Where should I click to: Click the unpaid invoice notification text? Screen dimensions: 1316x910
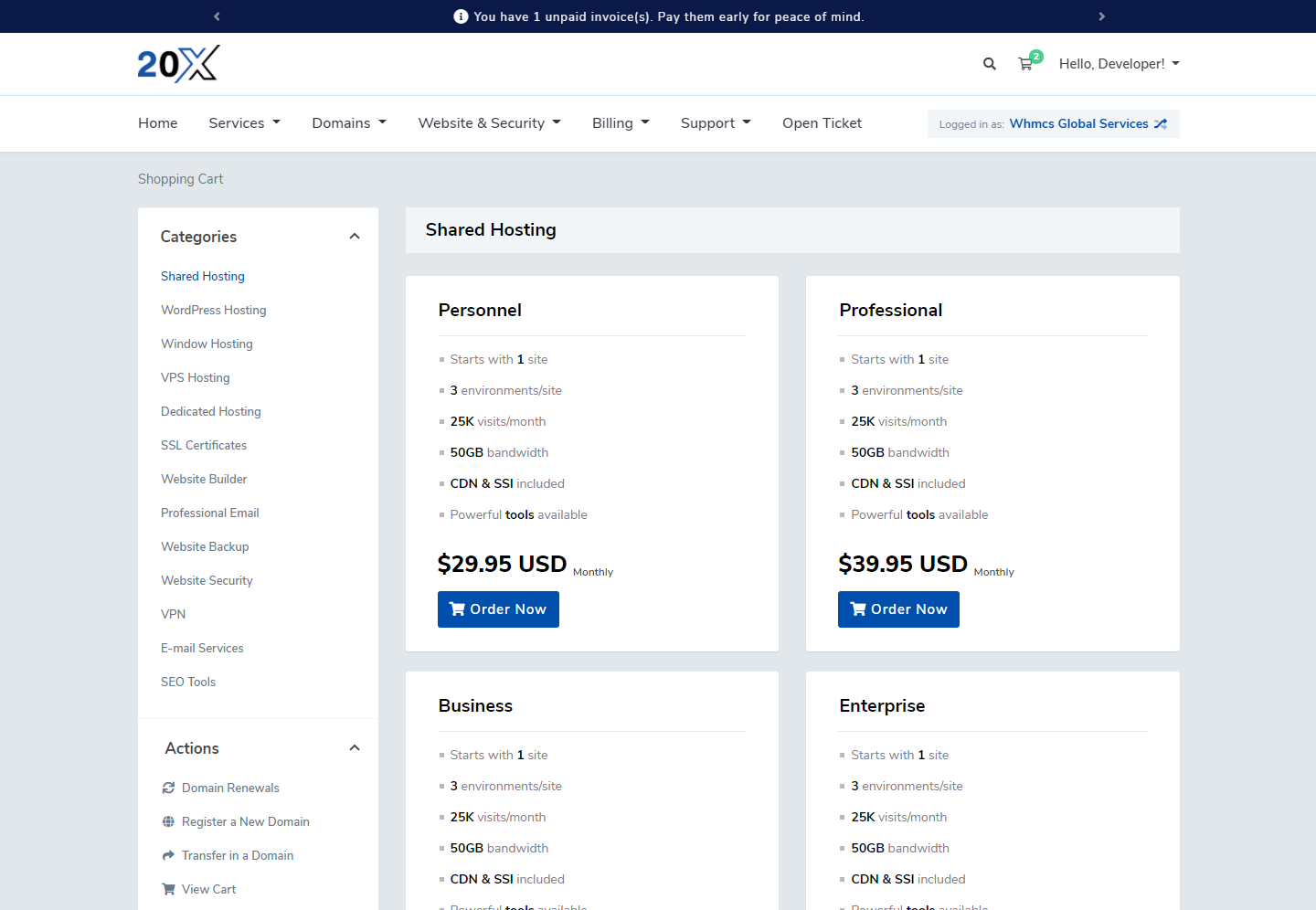[x=668, y=16]
